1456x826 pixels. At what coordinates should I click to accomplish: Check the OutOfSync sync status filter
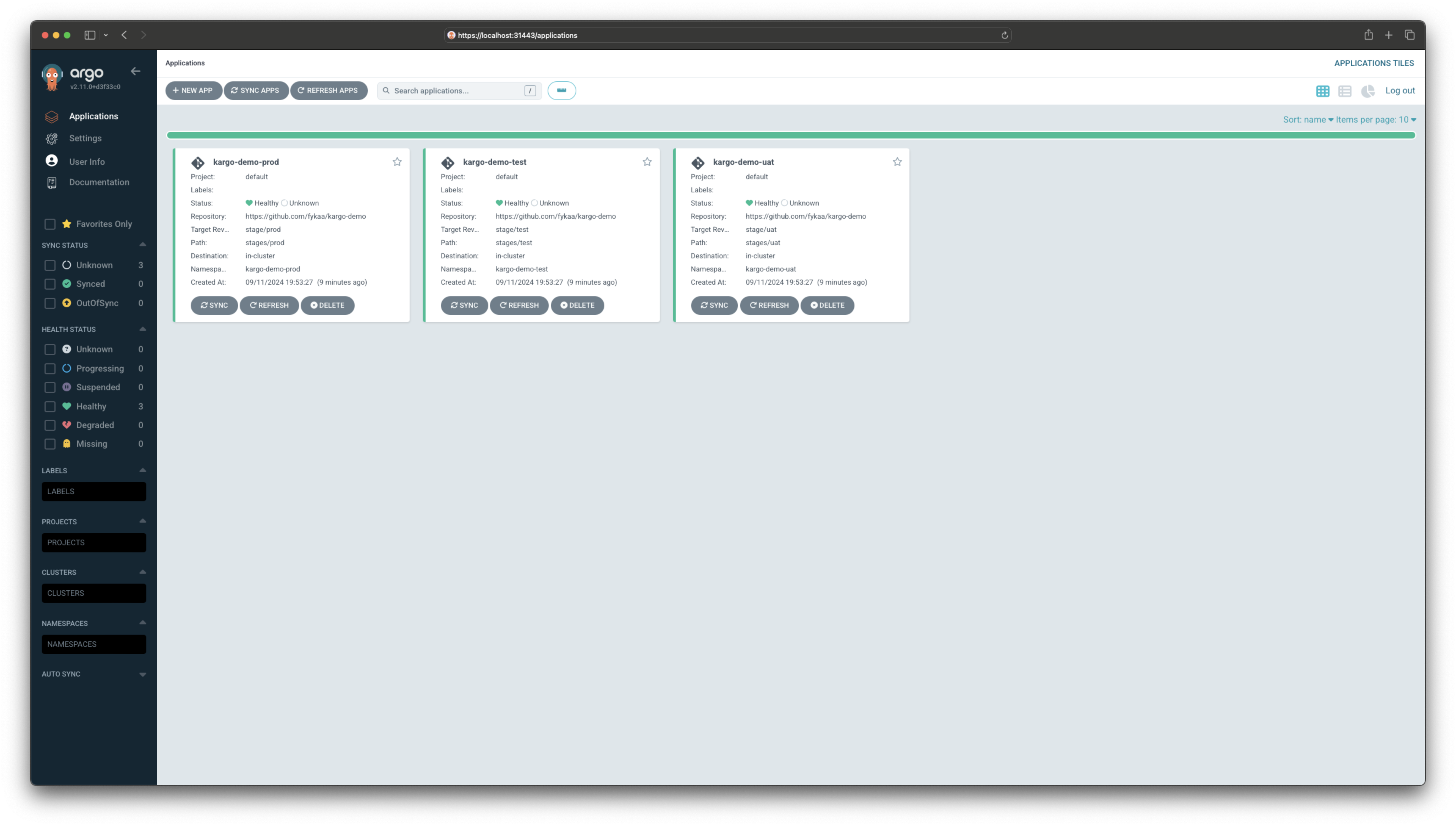coord(50,303)
